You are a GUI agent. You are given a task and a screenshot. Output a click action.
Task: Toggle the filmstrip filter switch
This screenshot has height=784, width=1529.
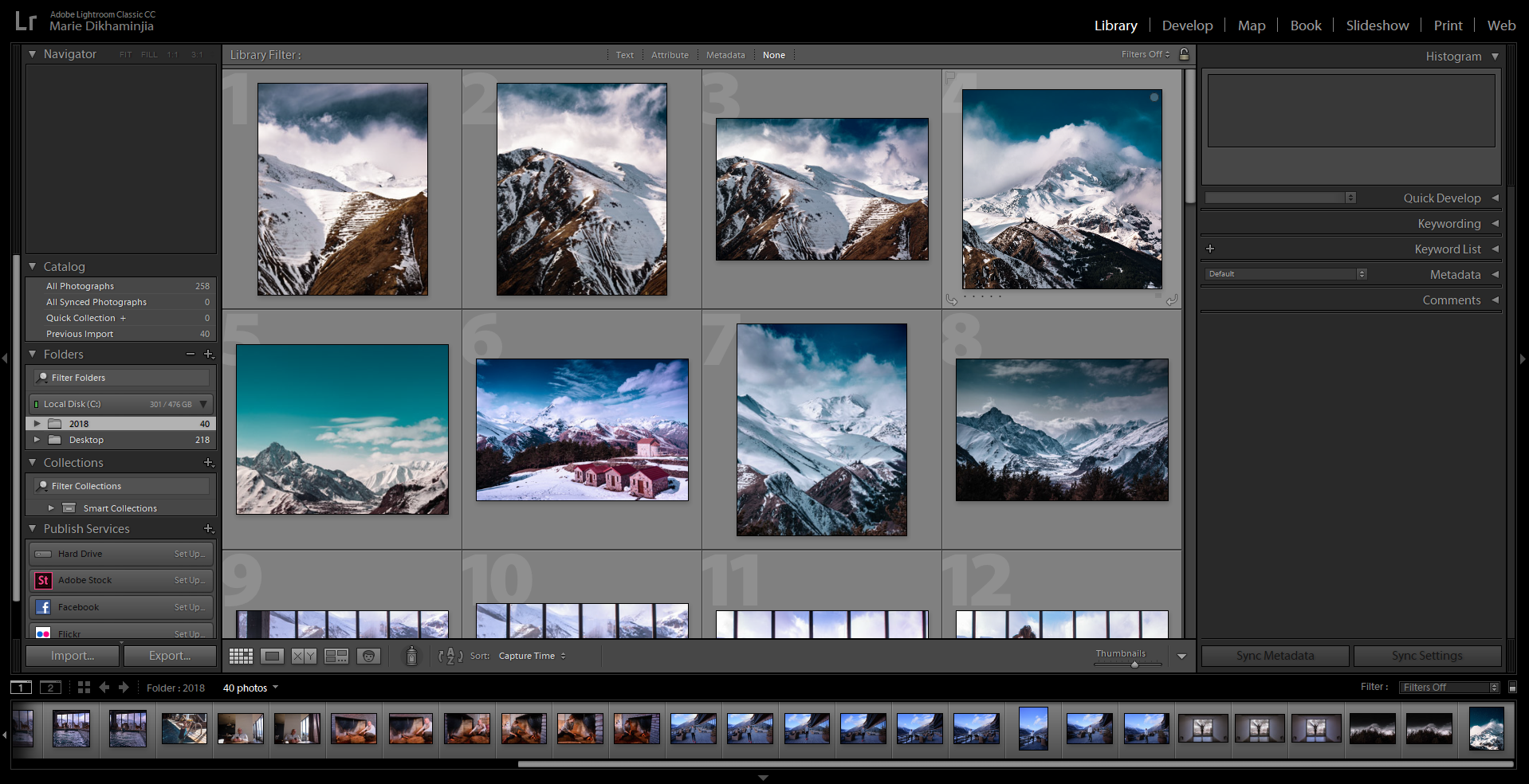pyautogui.click(x=1512, y=687)
